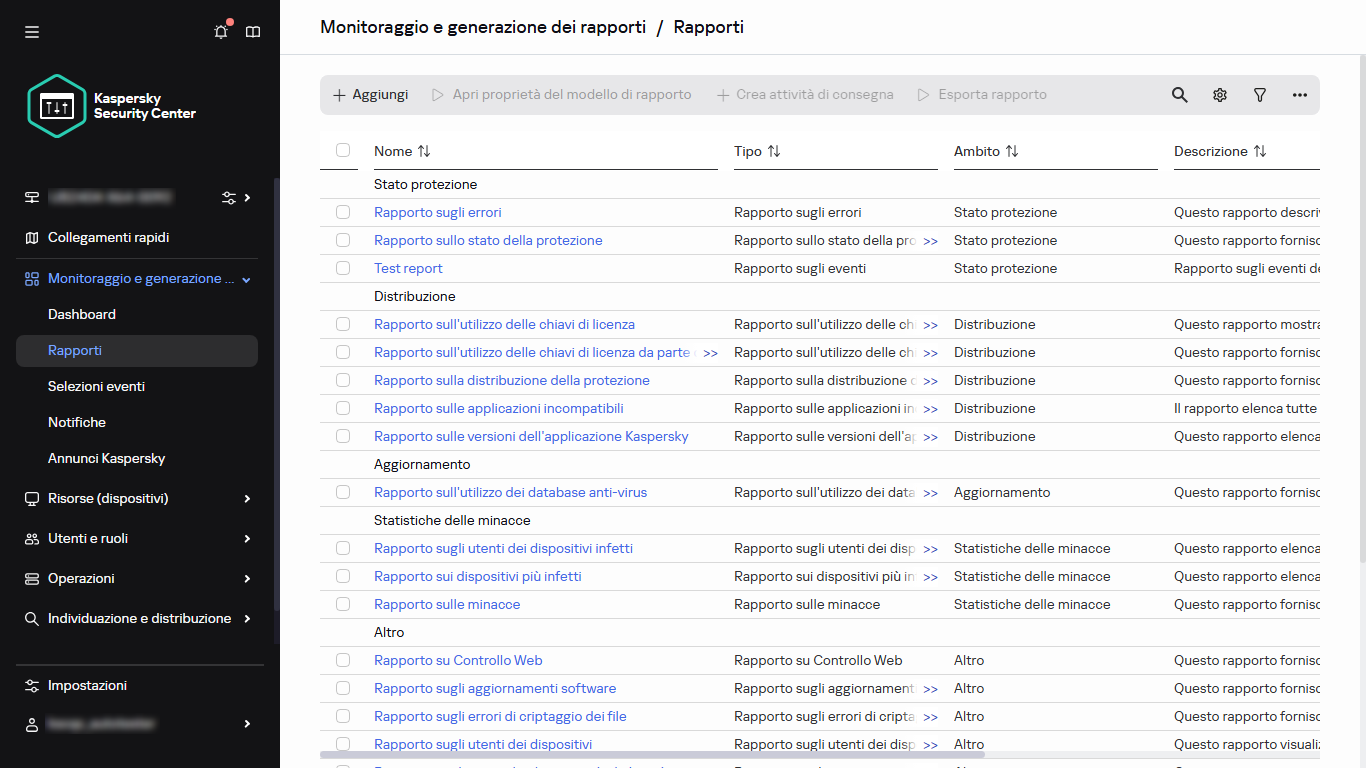Open the notifications bell icon
This screenshot has height=768, width=1366.
(x=221, y=32)
